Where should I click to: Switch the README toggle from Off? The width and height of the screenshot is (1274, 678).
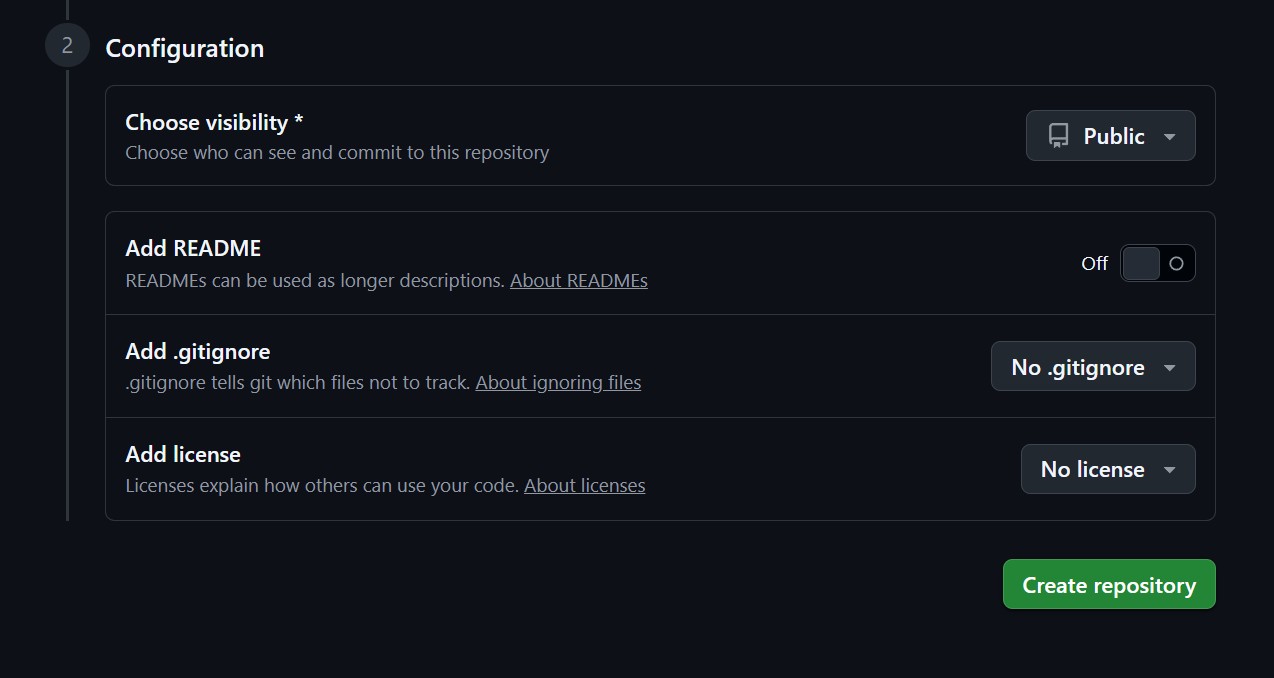pos(1157,263)
